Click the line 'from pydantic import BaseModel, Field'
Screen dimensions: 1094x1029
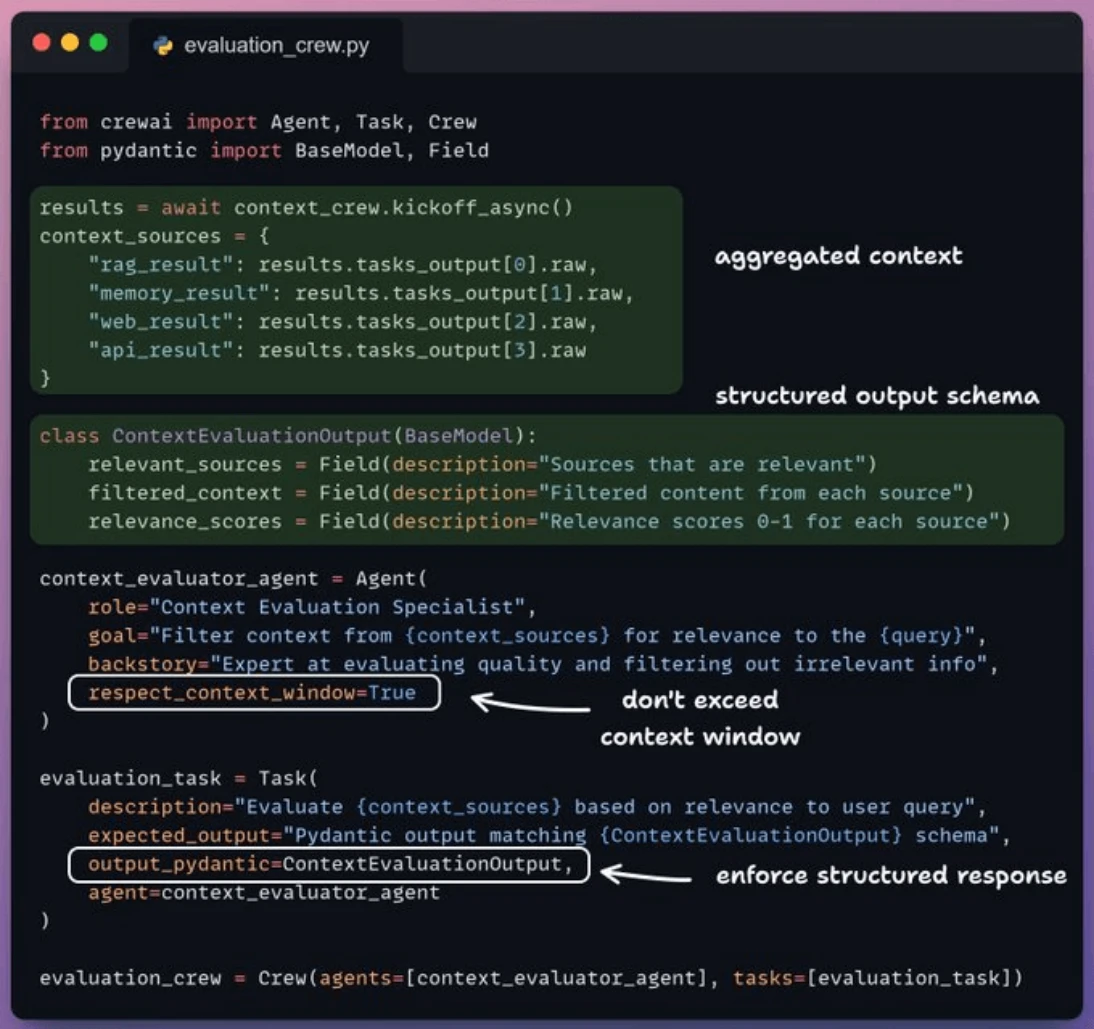[264, 151]
